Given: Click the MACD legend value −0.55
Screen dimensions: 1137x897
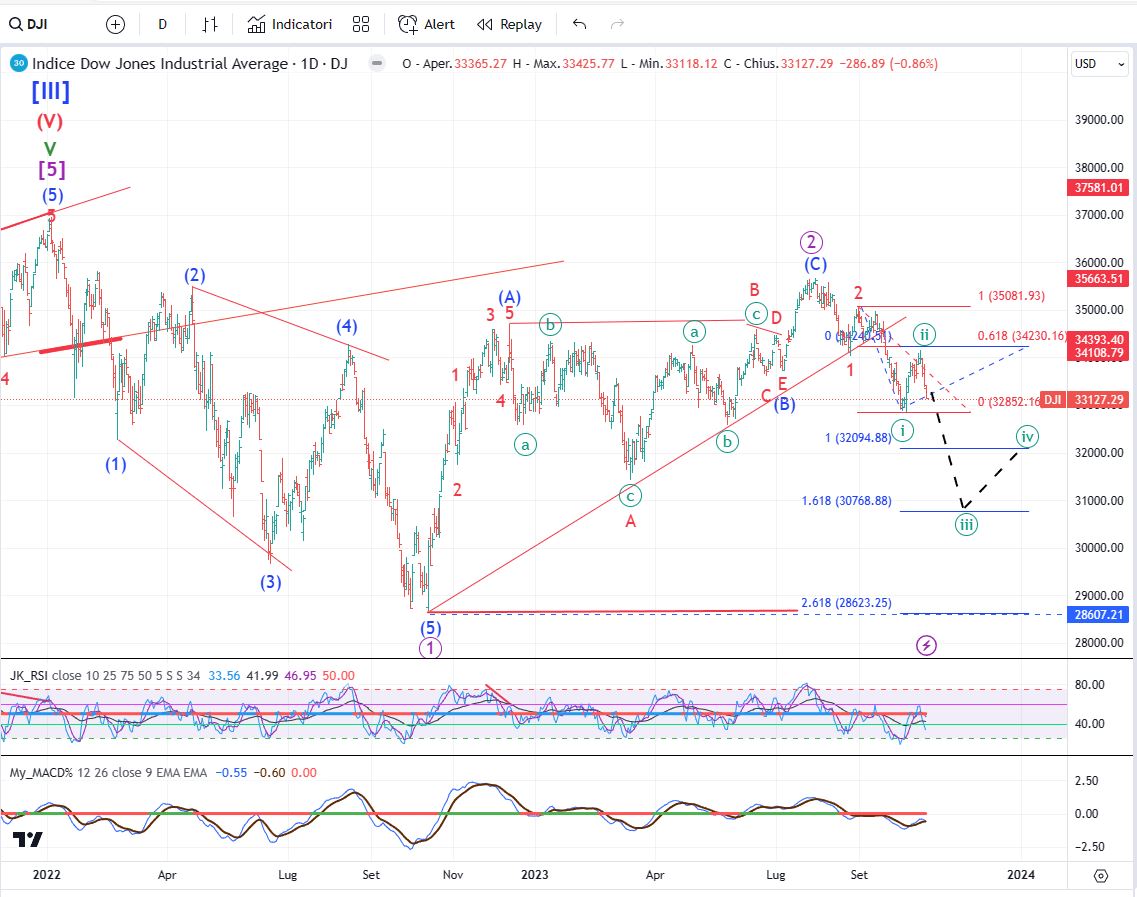Looking at the screenshot, I should (x=233, y=773).
